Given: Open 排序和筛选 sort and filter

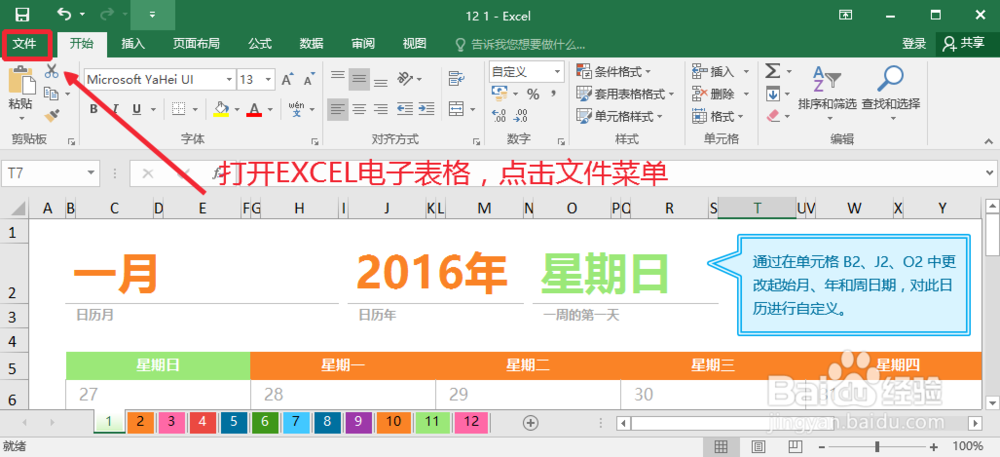Looking at the screenshot, I should pyautogui.click(x=827, y=92).
